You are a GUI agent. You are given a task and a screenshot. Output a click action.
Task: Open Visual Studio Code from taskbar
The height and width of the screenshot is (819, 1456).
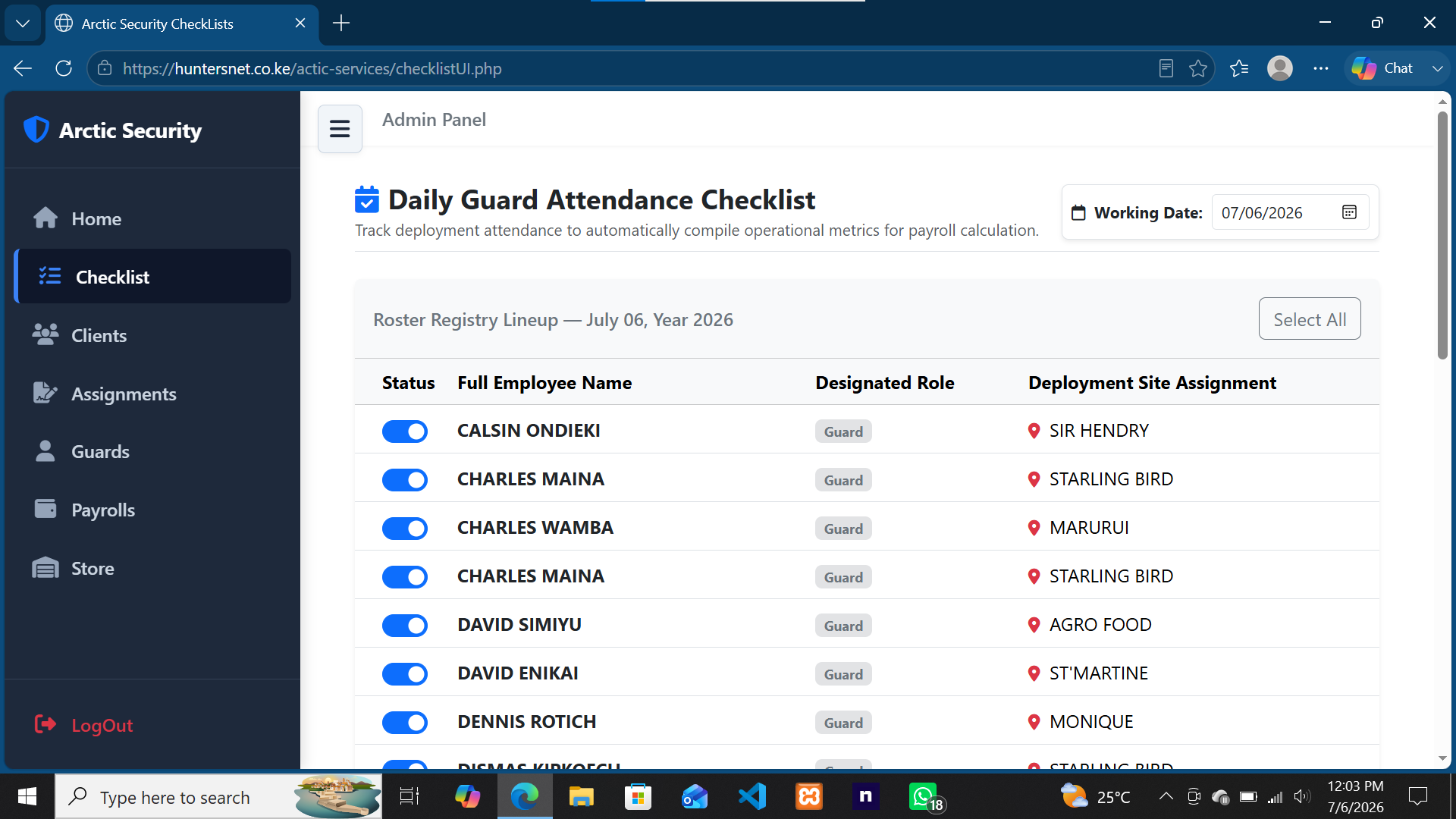click(752, 796)
